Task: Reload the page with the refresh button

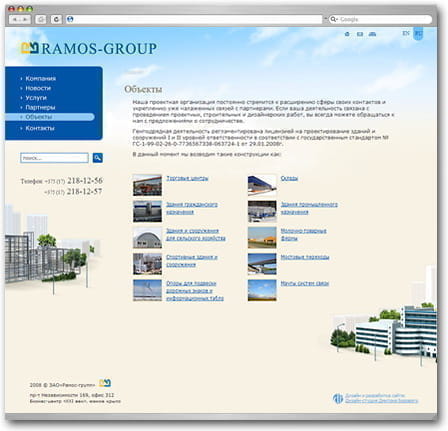Action: click(x=56, y=19)
